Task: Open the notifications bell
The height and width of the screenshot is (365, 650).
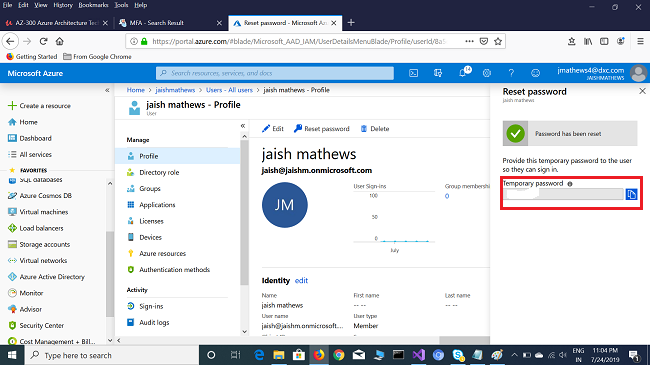Action: click(463, 73)
